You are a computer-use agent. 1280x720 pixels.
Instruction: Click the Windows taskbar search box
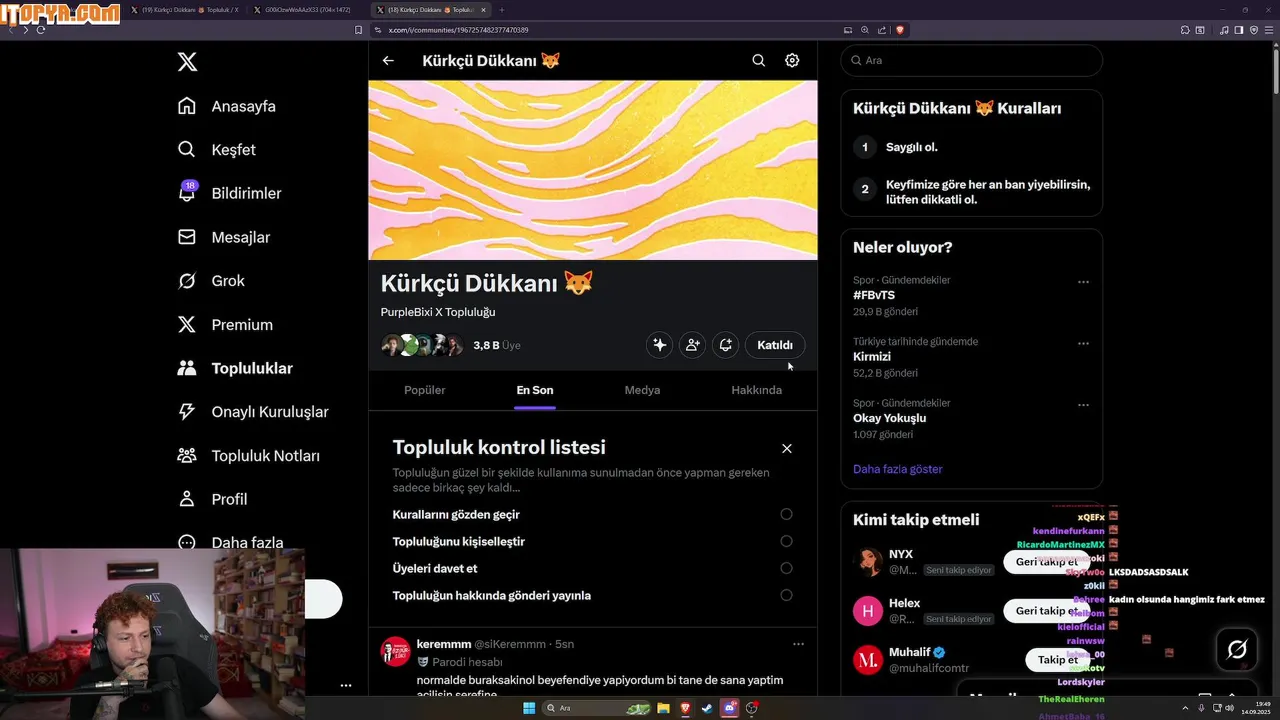click(596, 708)
